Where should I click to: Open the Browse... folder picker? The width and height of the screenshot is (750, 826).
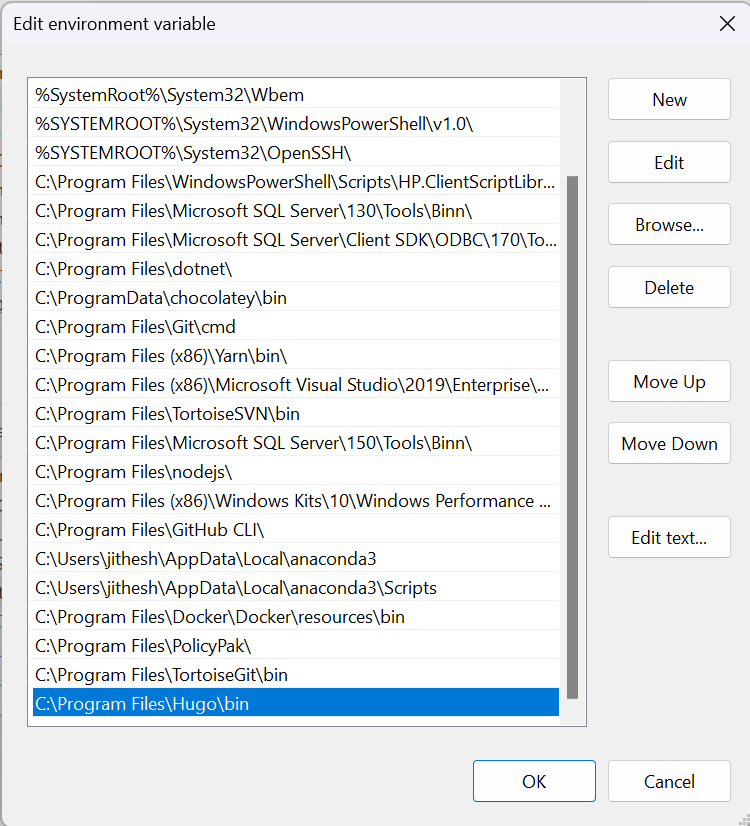(669, 225)
